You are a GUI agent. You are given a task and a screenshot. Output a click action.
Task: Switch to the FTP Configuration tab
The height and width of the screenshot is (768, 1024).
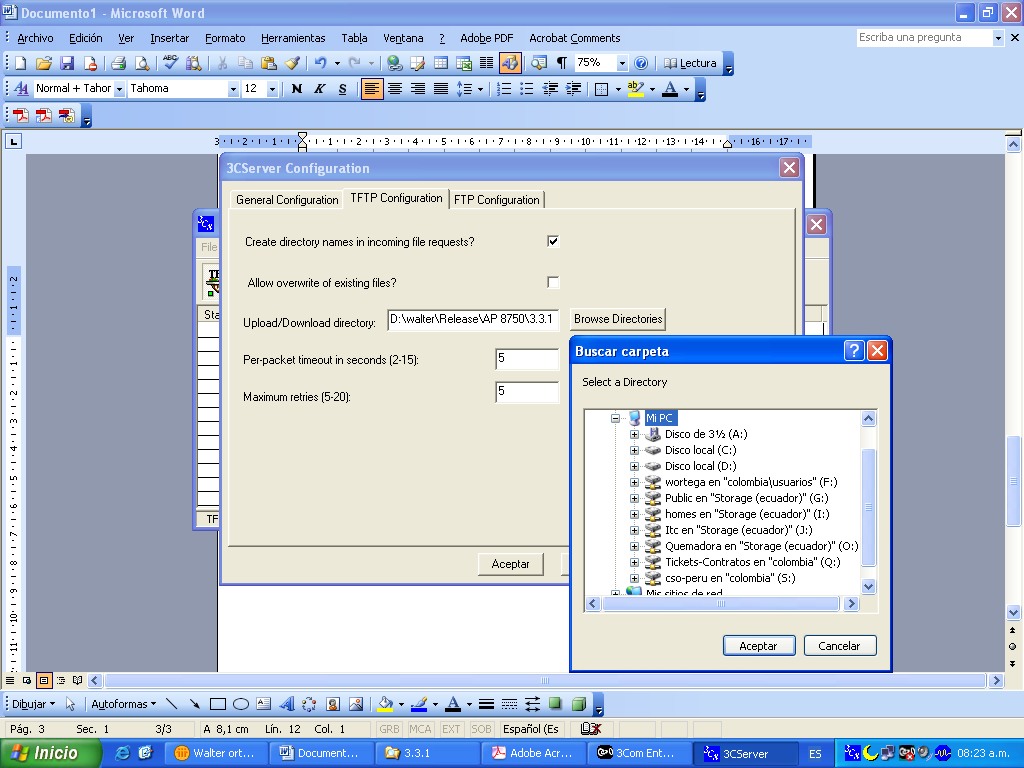point(496,200)
